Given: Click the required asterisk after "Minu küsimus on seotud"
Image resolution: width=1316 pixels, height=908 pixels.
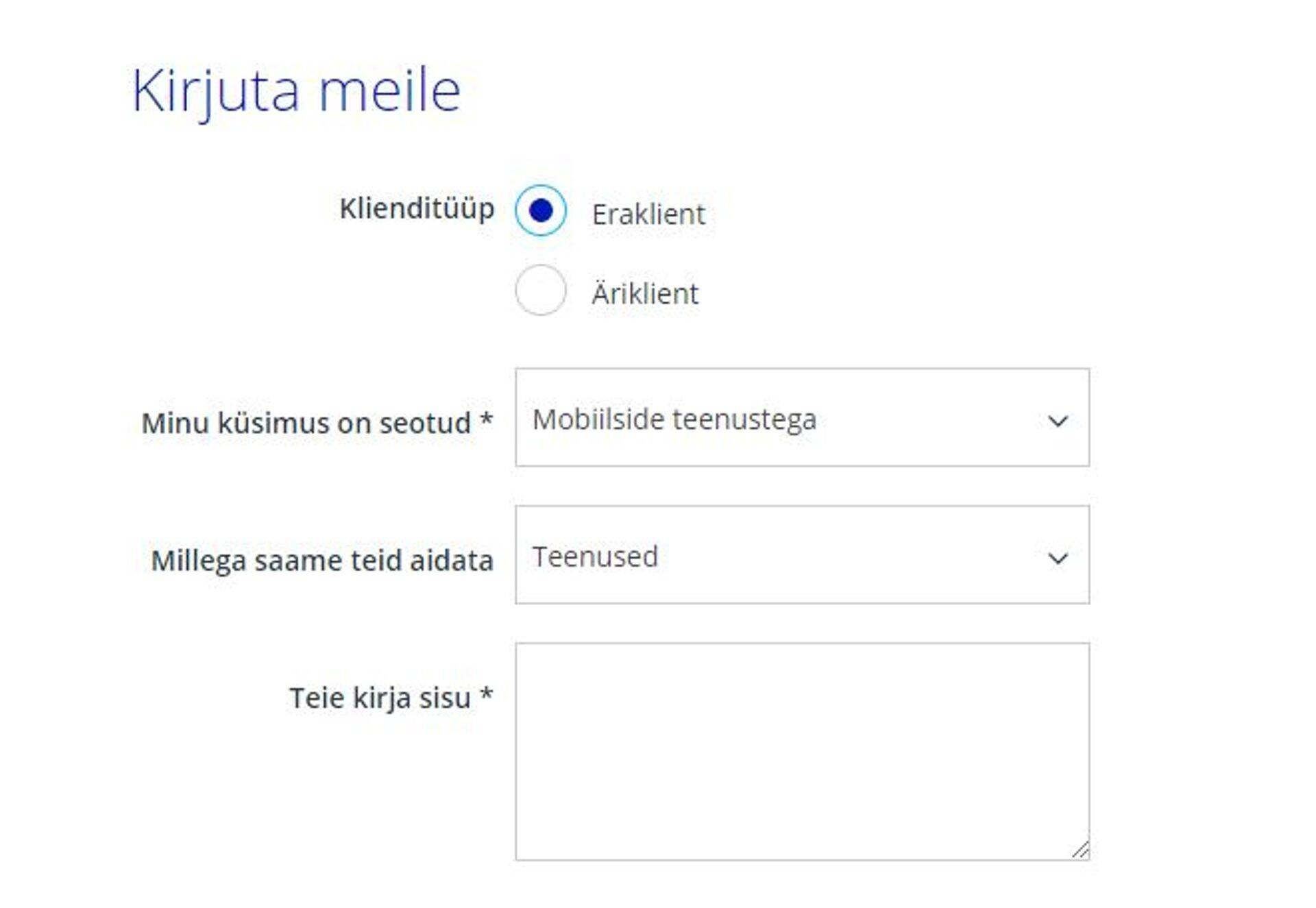Looking at the screenshot, I should 486,419.
